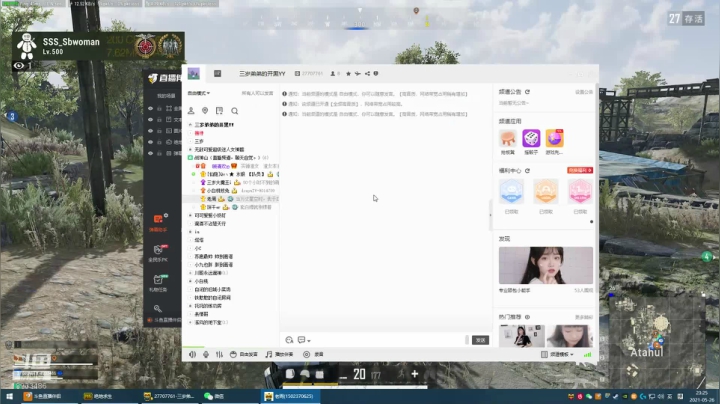Click the location pin icon above the channel tree

pos(205,111)
